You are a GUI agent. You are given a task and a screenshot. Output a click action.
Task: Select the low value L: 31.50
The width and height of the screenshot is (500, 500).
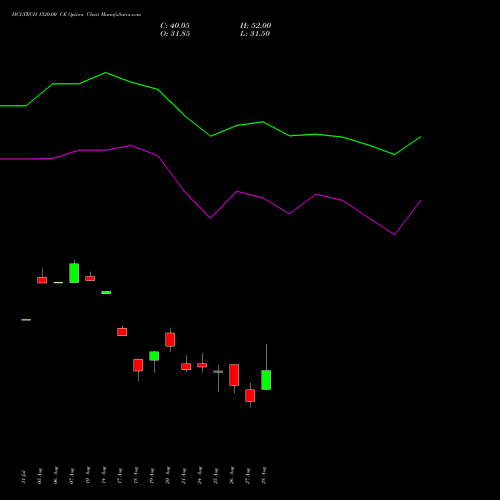(x=255, y=34)
